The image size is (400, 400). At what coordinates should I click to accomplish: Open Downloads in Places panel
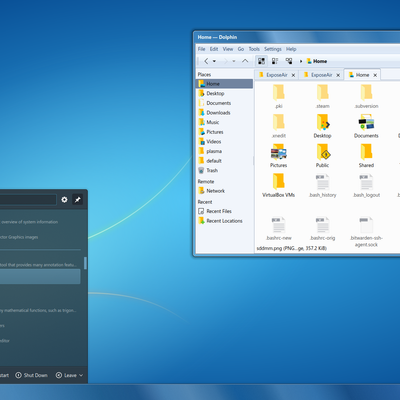point(224,113)
